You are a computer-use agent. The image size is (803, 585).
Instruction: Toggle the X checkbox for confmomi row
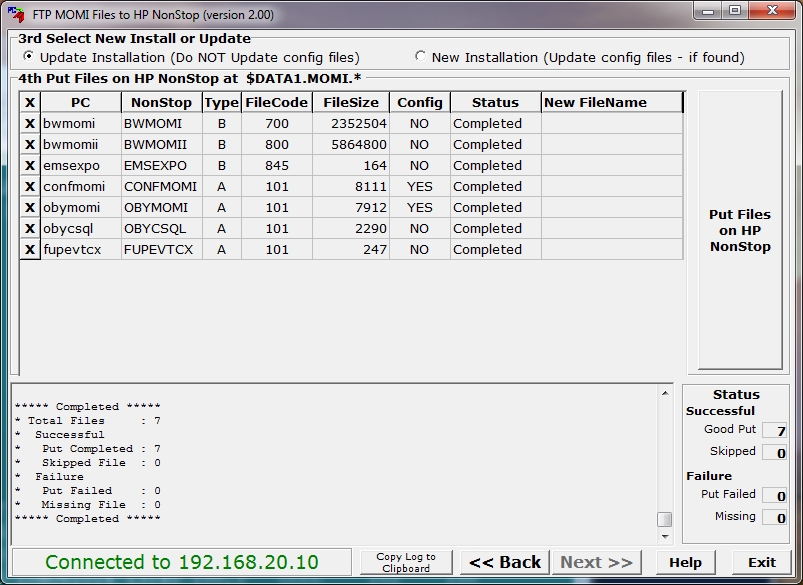tap(30, 187)
